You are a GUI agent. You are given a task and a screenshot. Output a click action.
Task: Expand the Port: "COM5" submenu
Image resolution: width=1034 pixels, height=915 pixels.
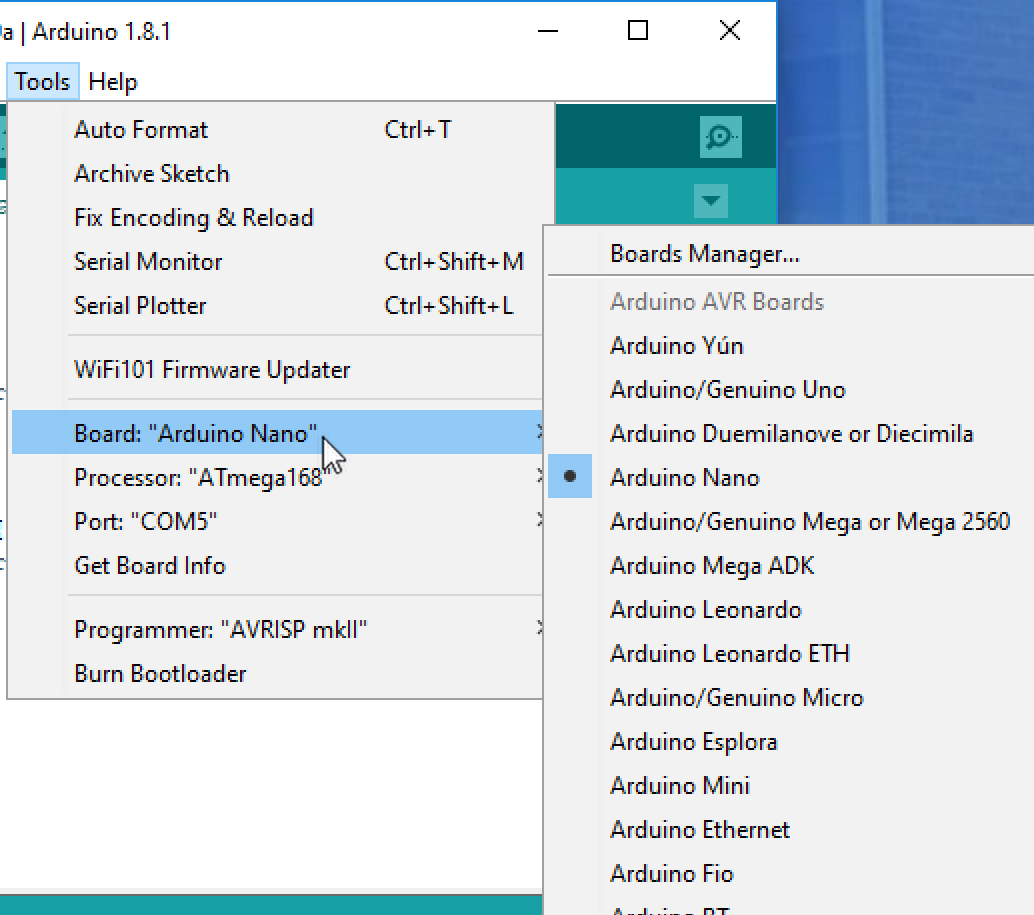tap(277, 521)
